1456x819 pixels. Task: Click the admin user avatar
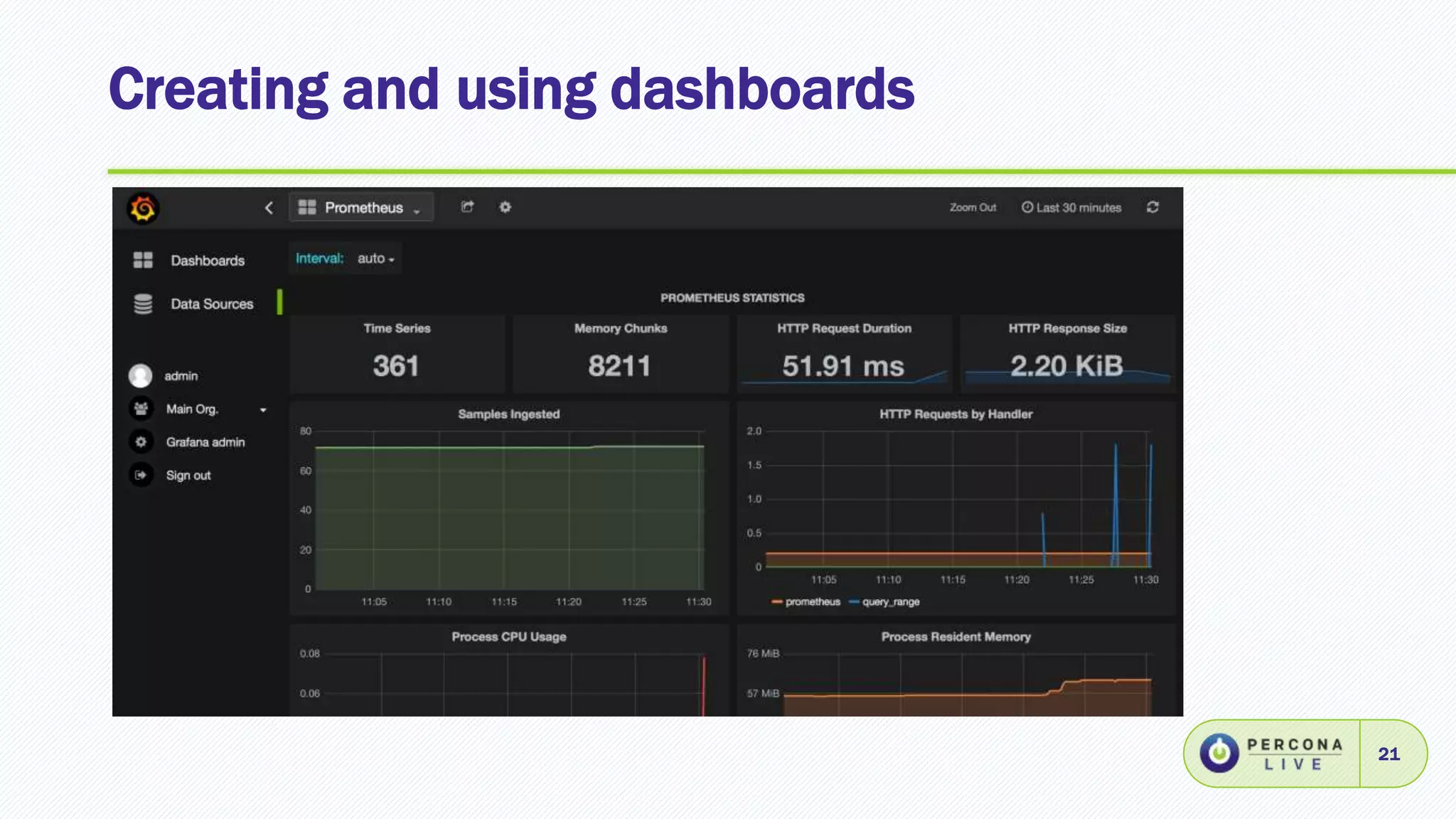[141, 375]
